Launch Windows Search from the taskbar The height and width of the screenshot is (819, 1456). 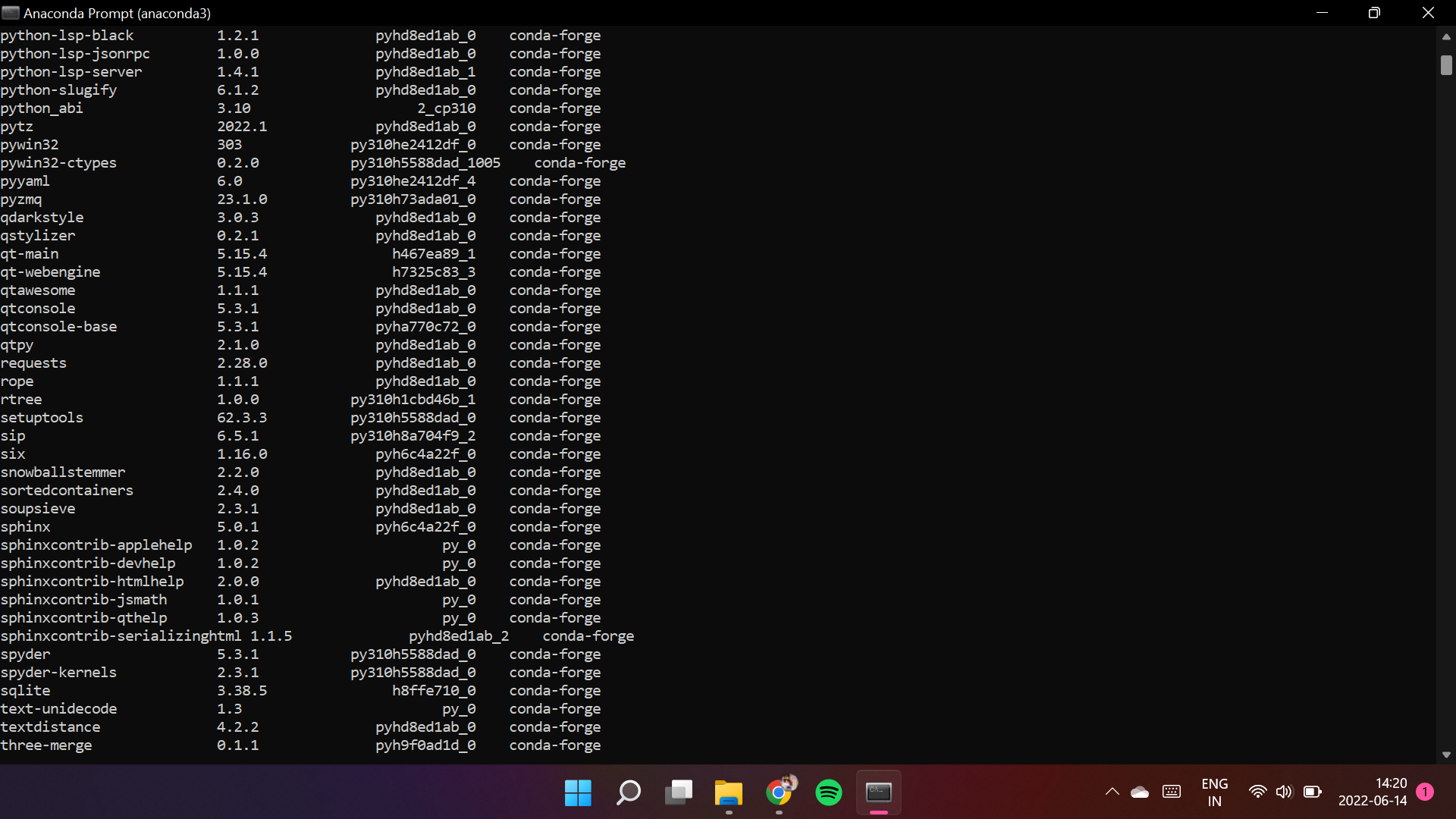coord(628,792)
